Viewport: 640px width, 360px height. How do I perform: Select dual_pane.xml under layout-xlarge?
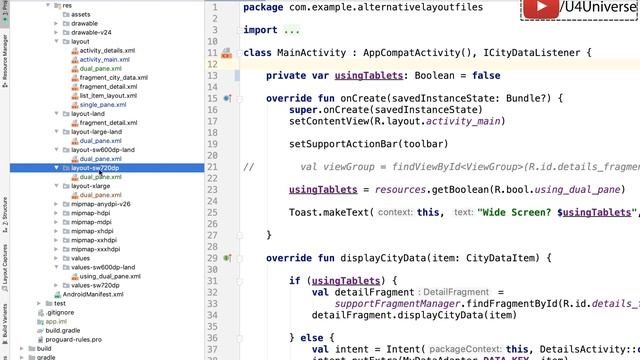coord(100,195)
